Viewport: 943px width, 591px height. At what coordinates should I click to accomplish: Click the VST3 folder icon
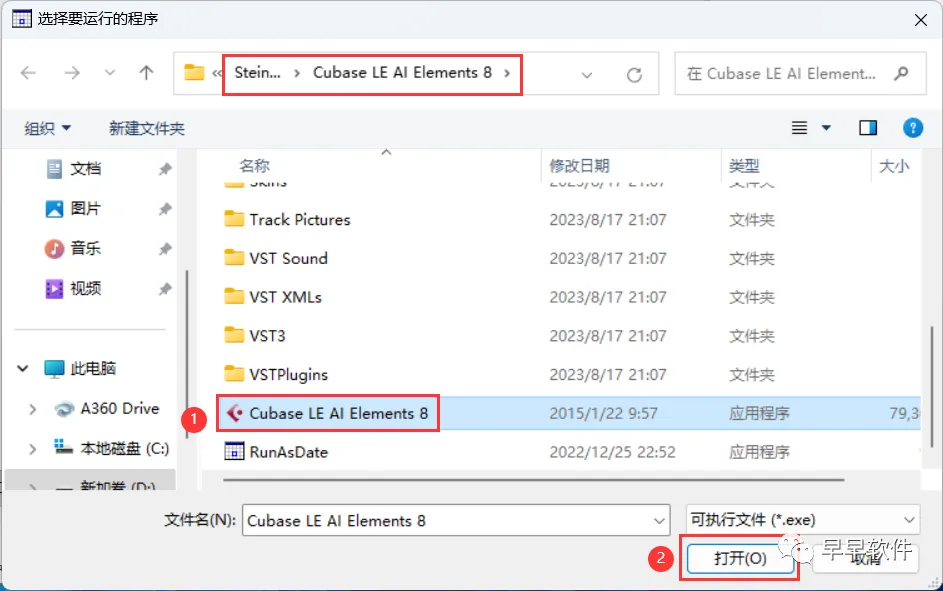coord(234,334)
